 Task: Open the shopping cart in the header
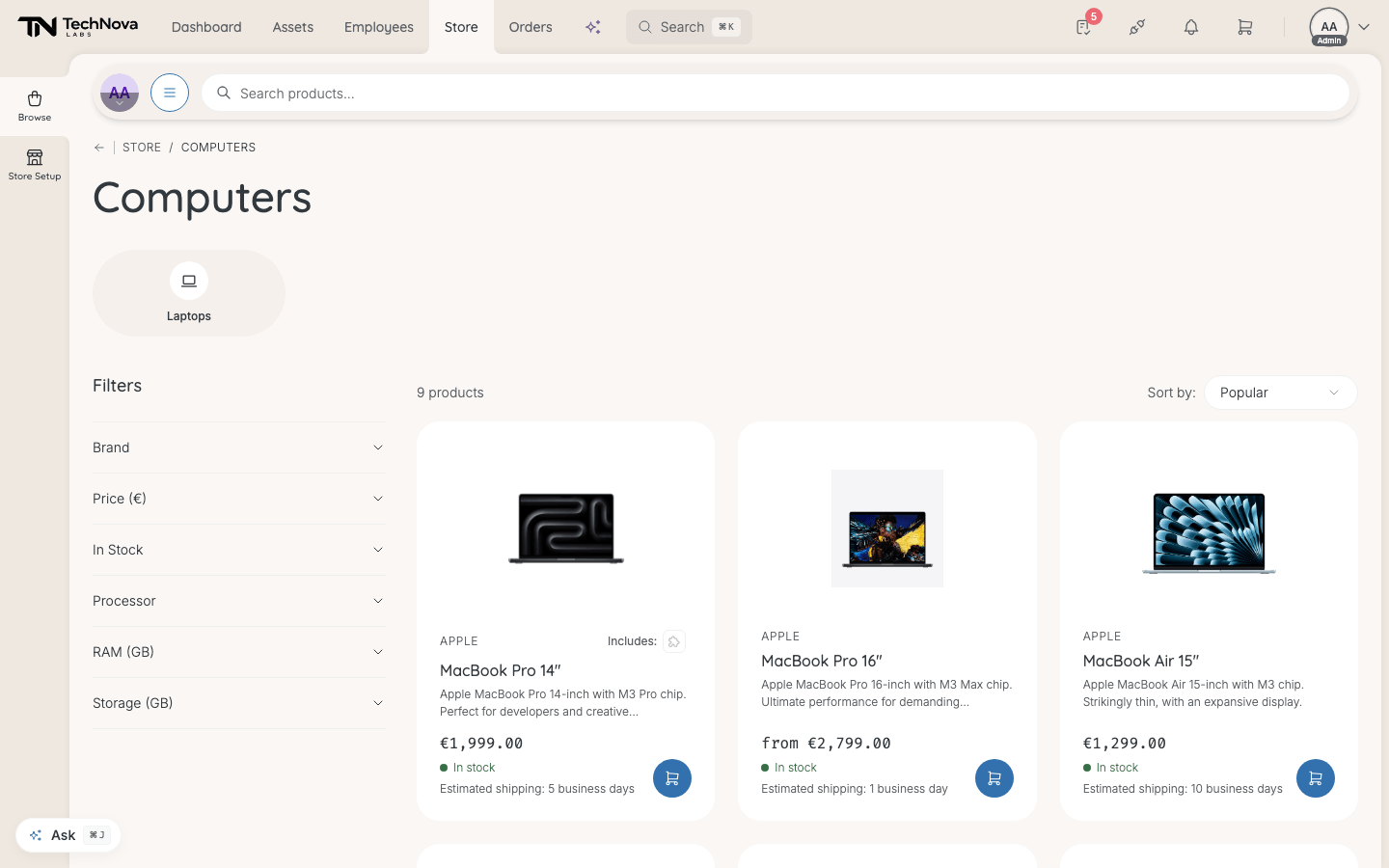(x=1245, y=27)
